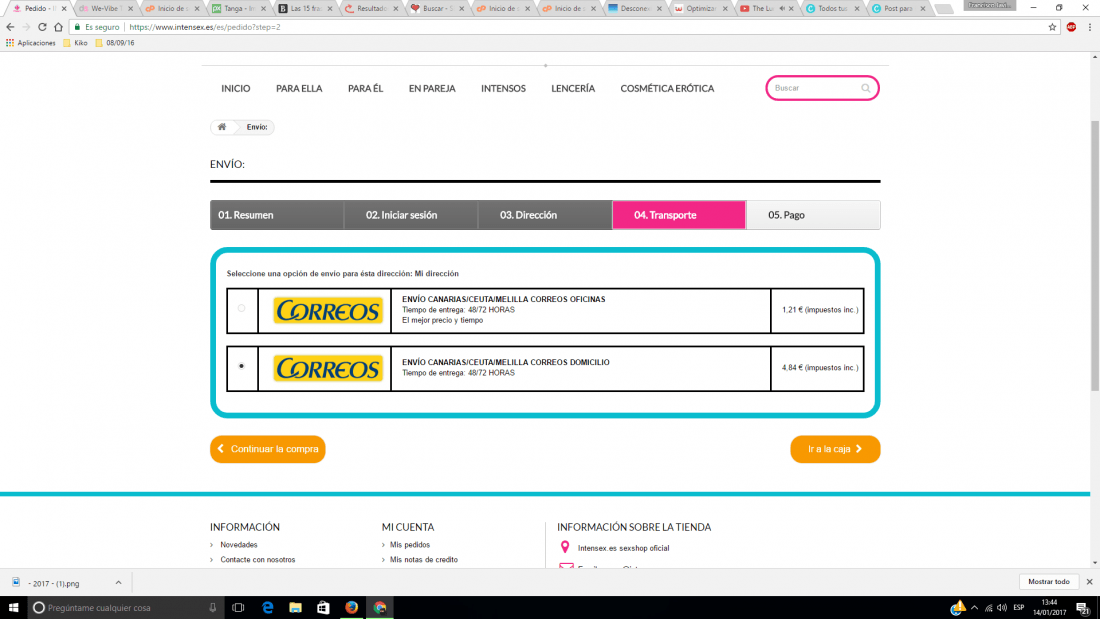Click Cortana search box

tap(125, 608)
